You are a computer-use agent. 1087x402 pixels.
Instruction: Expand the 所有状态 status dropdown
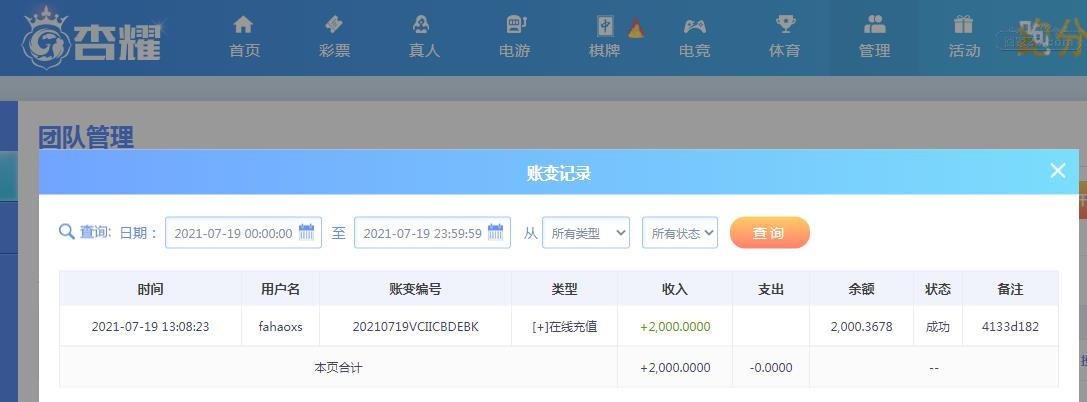click(x=680, y=233)
